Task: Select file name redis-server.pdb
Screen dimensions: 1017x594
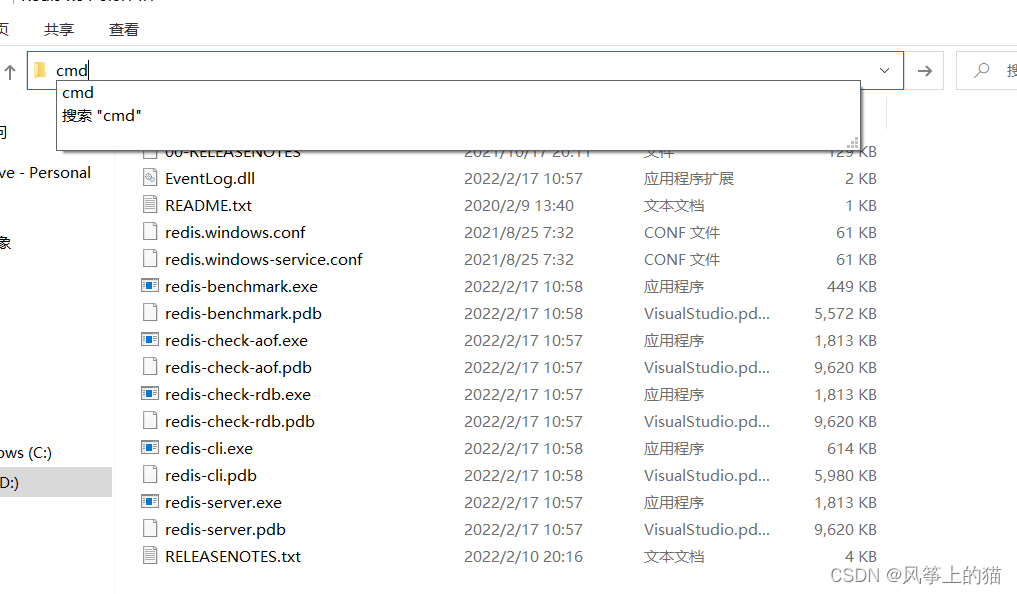Action: [x=225, y=530]
